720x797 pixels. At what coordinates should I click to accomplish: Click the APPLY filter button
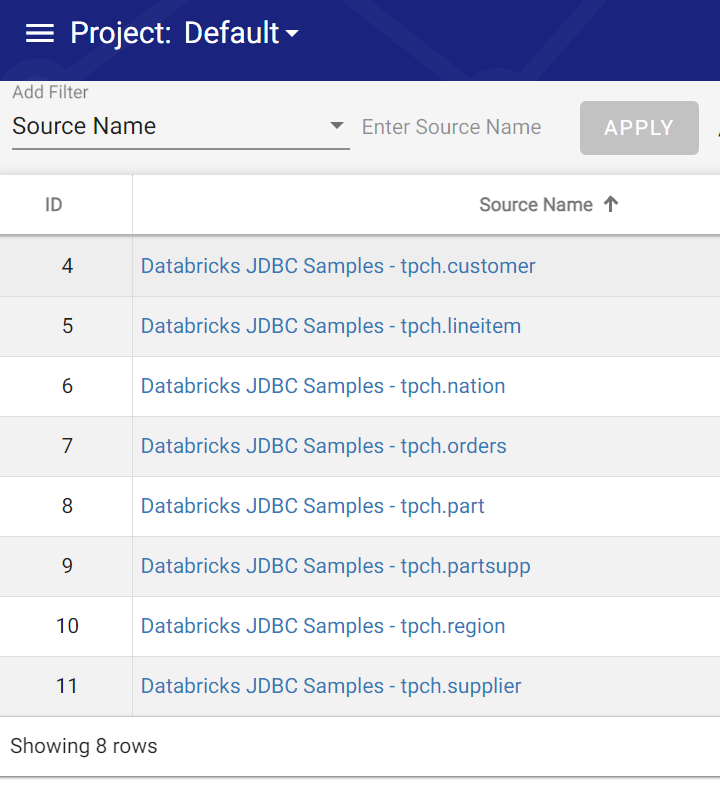pyautogui.click(x=639, y=128)
